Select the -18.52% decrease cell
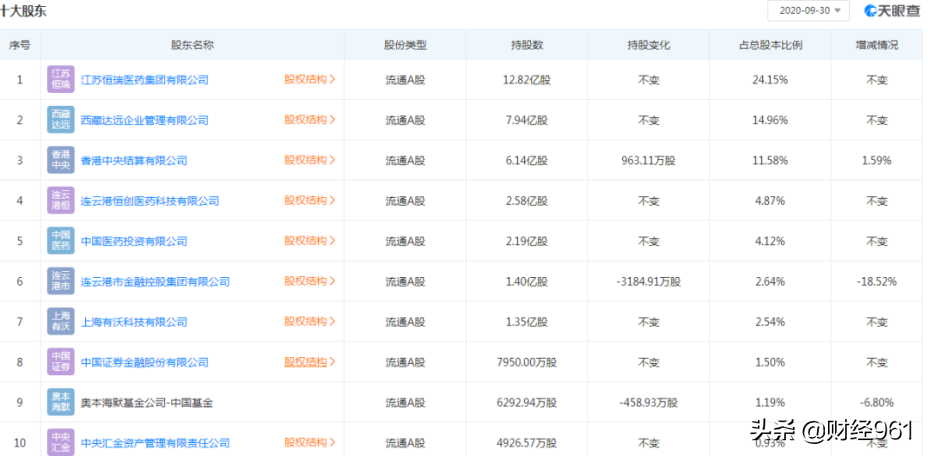The width and height of the screenshot is (928, 456). (877, 281)
